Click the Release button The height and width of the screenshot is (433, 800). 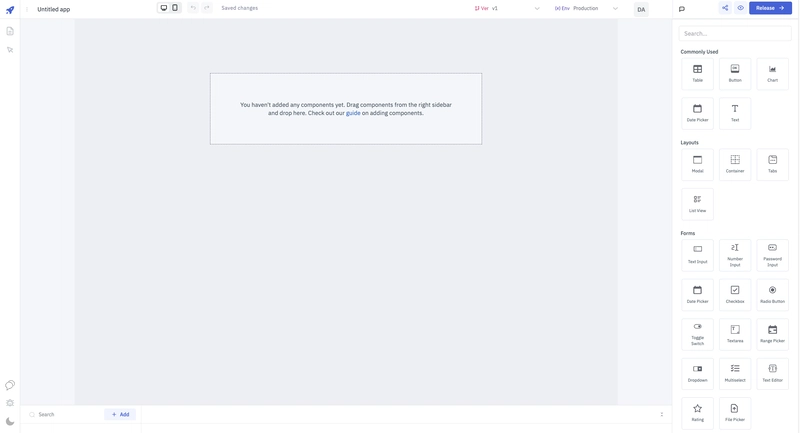coord(770,8)
